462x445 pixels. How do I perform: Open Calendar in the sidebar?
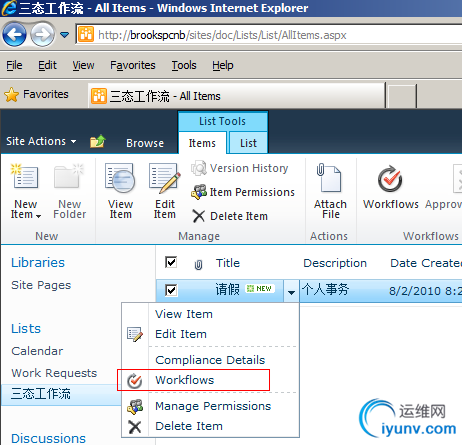point(37,351)
